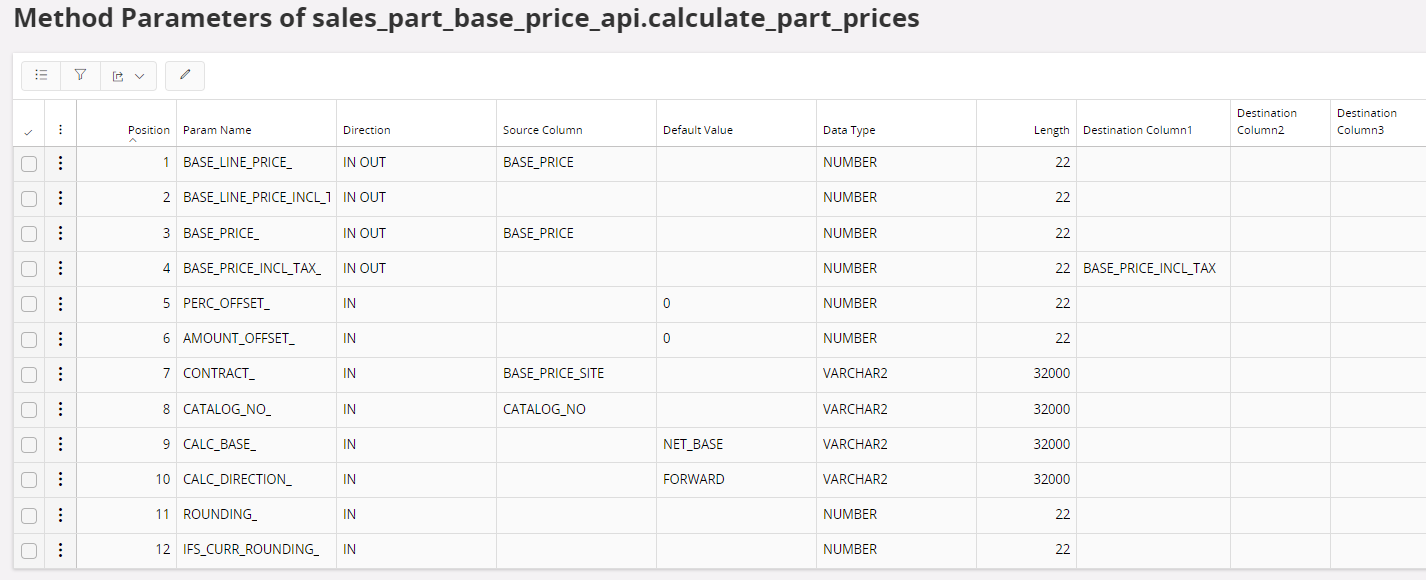Toggle the select-all rows header checkmark
The width and height of the screenshot is (1426, 580).
pyautogui.click(x=28, y=131)
